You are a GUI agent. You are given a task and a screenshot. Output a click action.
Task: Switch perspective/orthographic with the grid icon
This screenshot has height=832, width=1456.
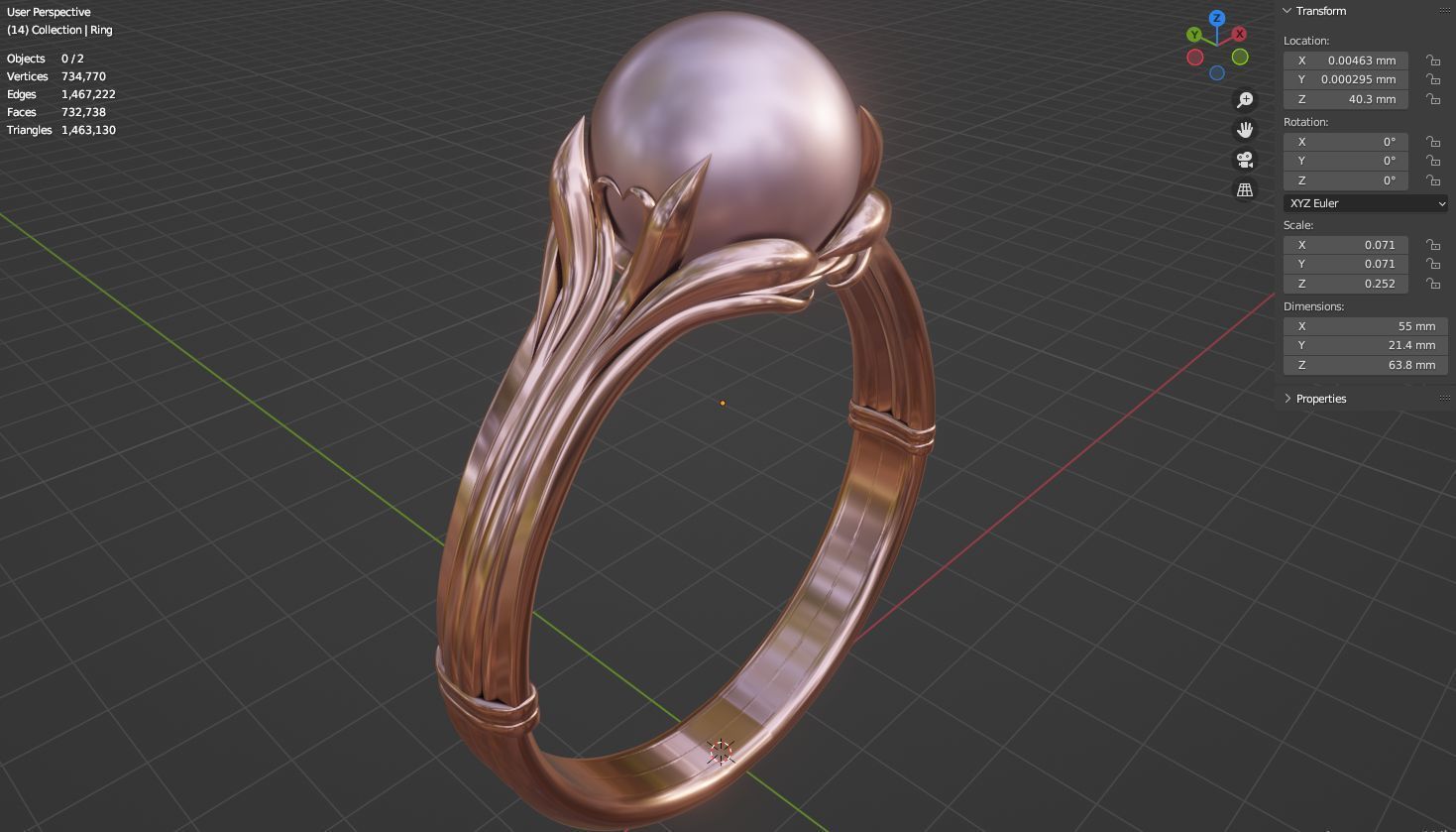click(1245, 189)
